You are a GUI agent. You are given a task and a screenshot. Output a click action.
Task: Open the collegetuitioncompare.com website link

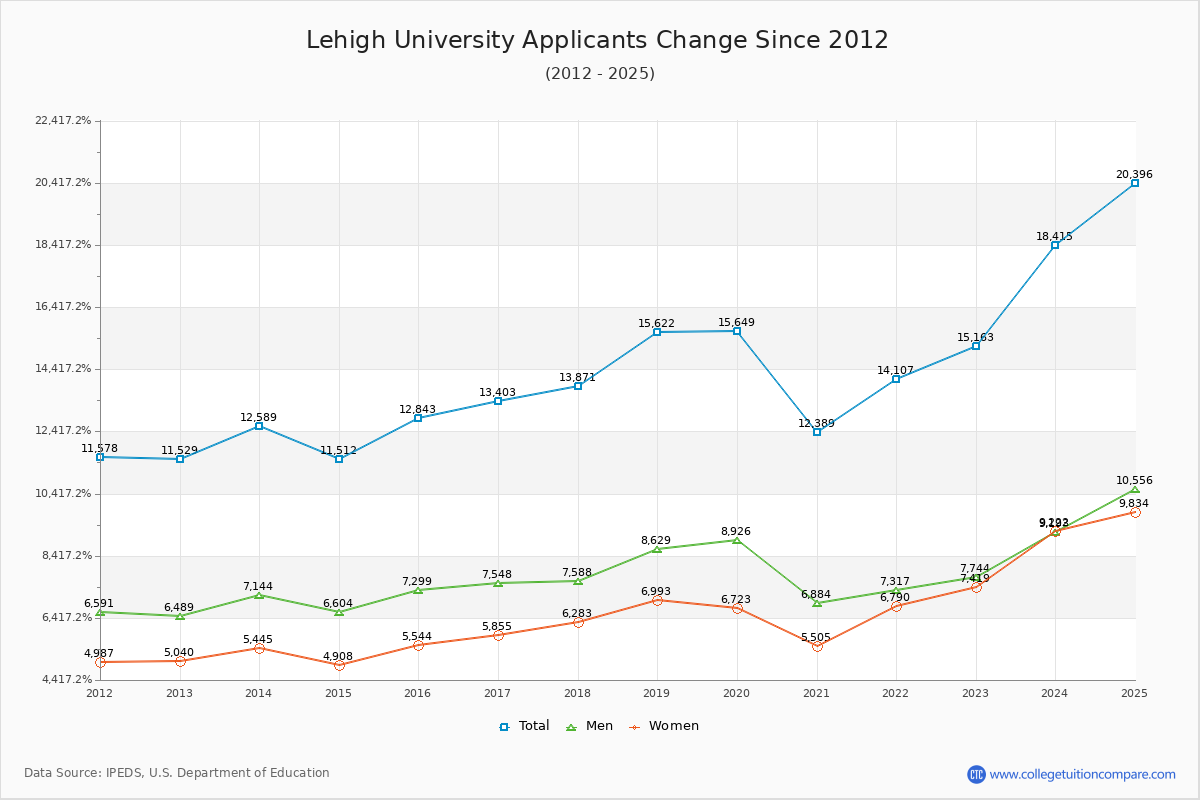(x=1082, y=774)
